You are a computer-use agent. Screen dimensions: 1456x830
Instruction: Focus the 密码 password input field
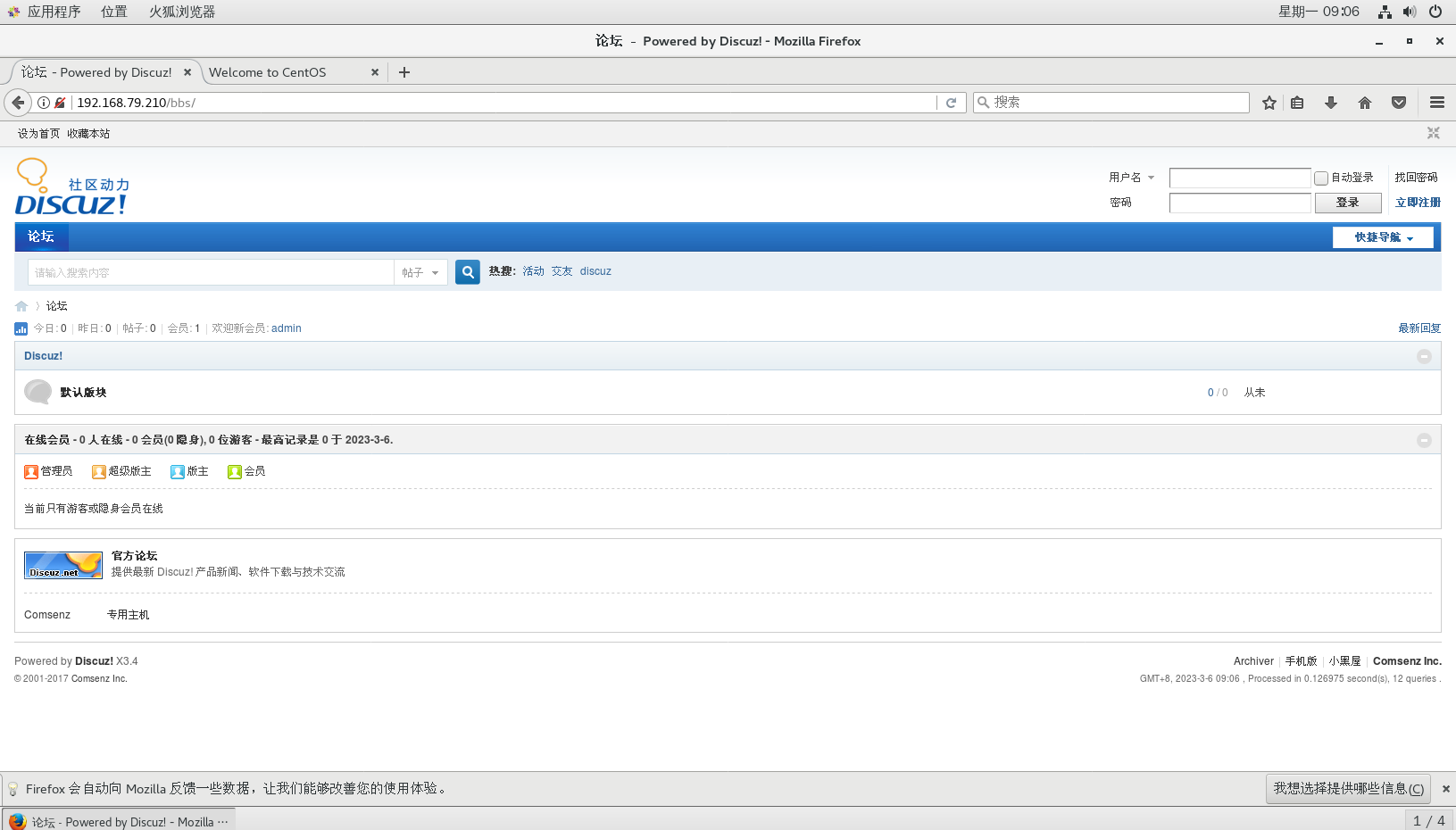(1240, 203)
